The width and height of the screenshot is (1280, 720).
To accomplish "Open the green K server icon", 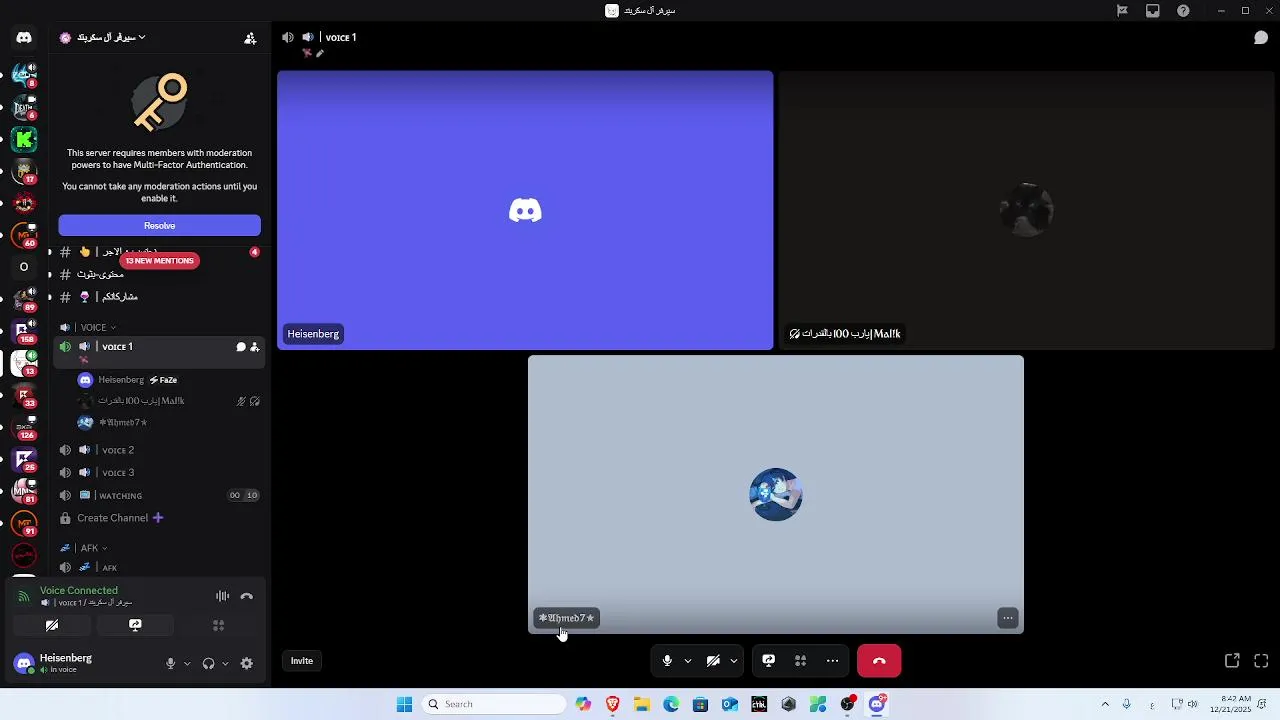I will coord(24,139).
